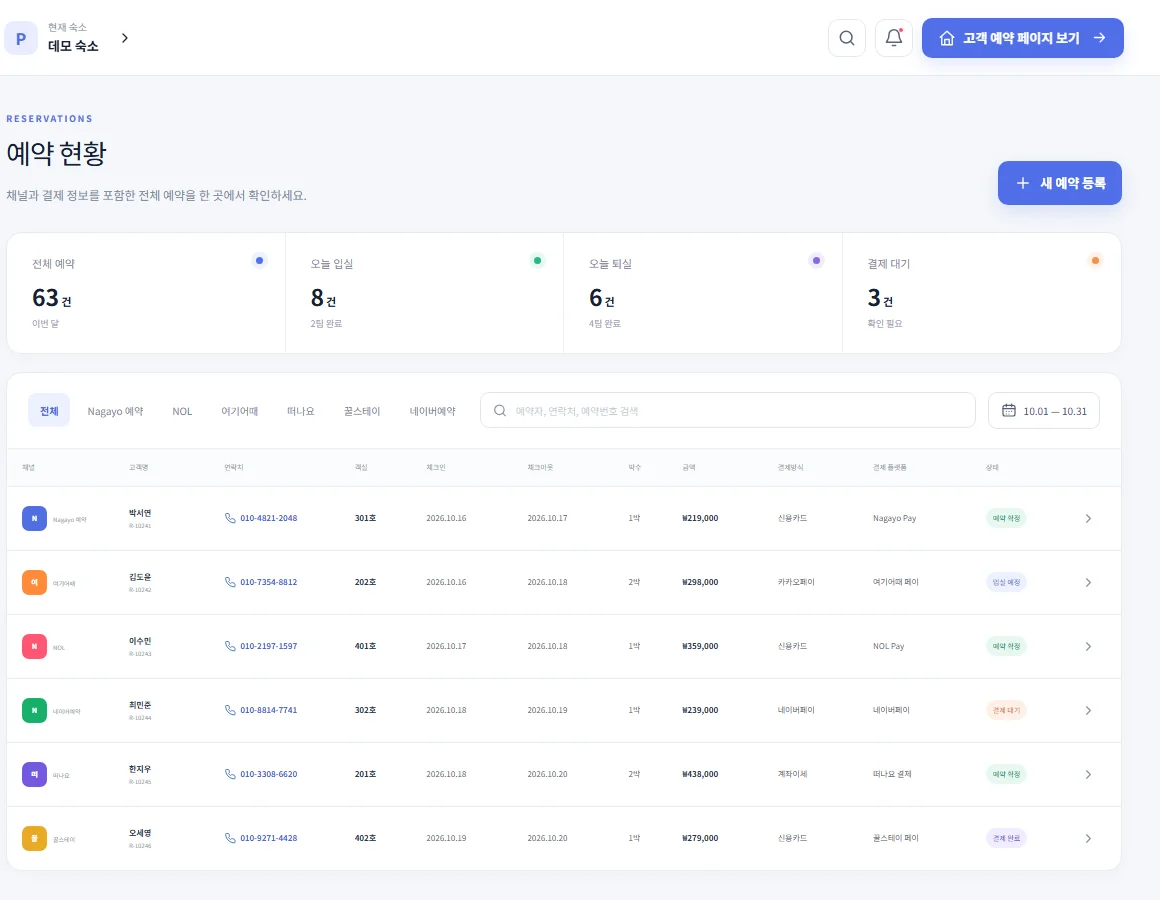This screenshot has height=900, width=1160.
Task: Open details chevron for 박서연's reservation
Action: coord(1088,518)
